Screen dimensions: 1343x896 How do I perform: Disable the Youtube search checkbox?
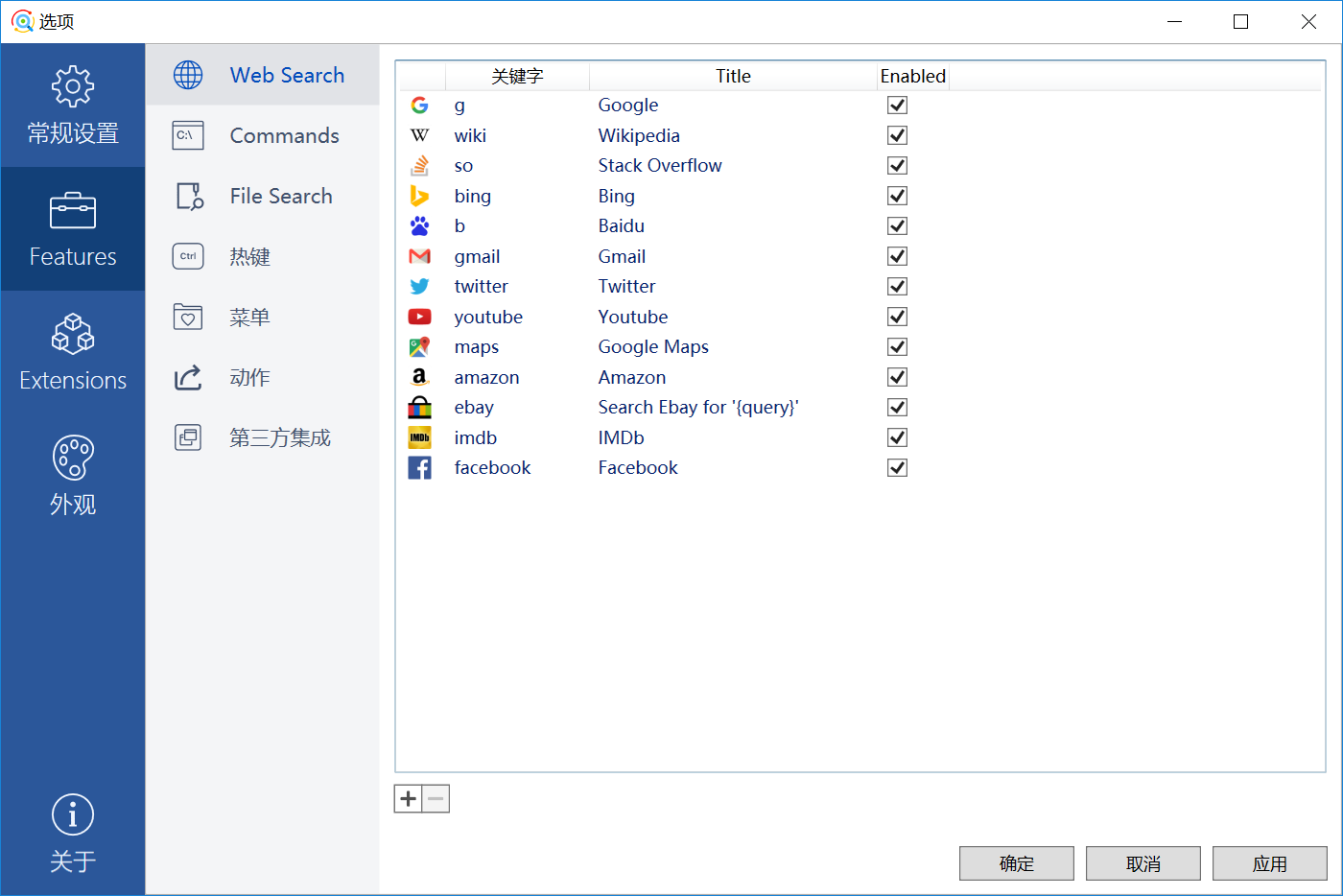click(897, 317)
